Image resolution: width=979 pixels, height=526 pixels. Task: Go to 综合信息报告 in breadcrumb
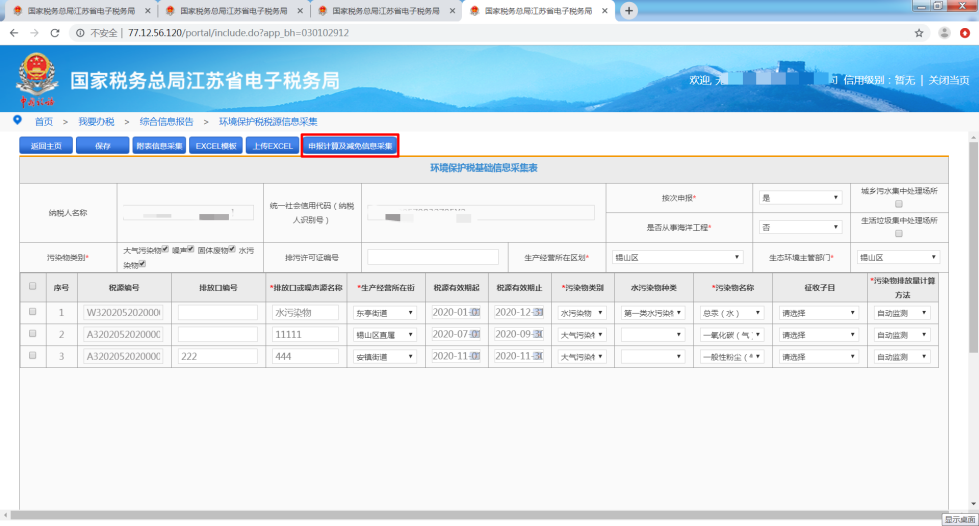(166, 121)
